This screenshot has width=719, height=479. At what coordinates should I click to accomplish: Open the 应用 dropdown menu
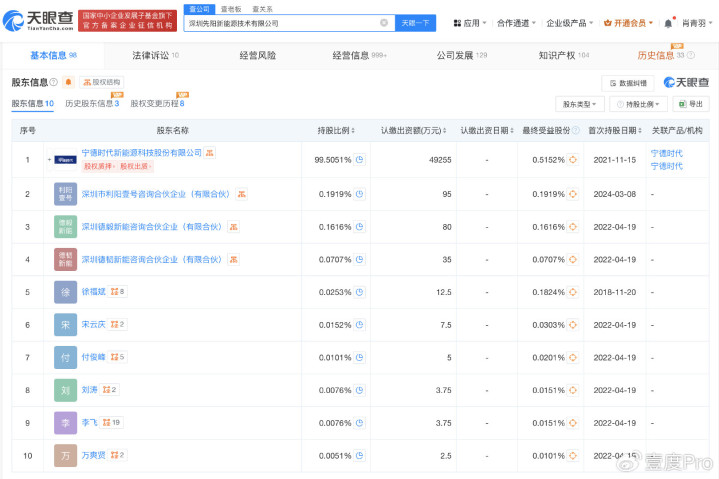pyautogui.click(x=470, y=23)
